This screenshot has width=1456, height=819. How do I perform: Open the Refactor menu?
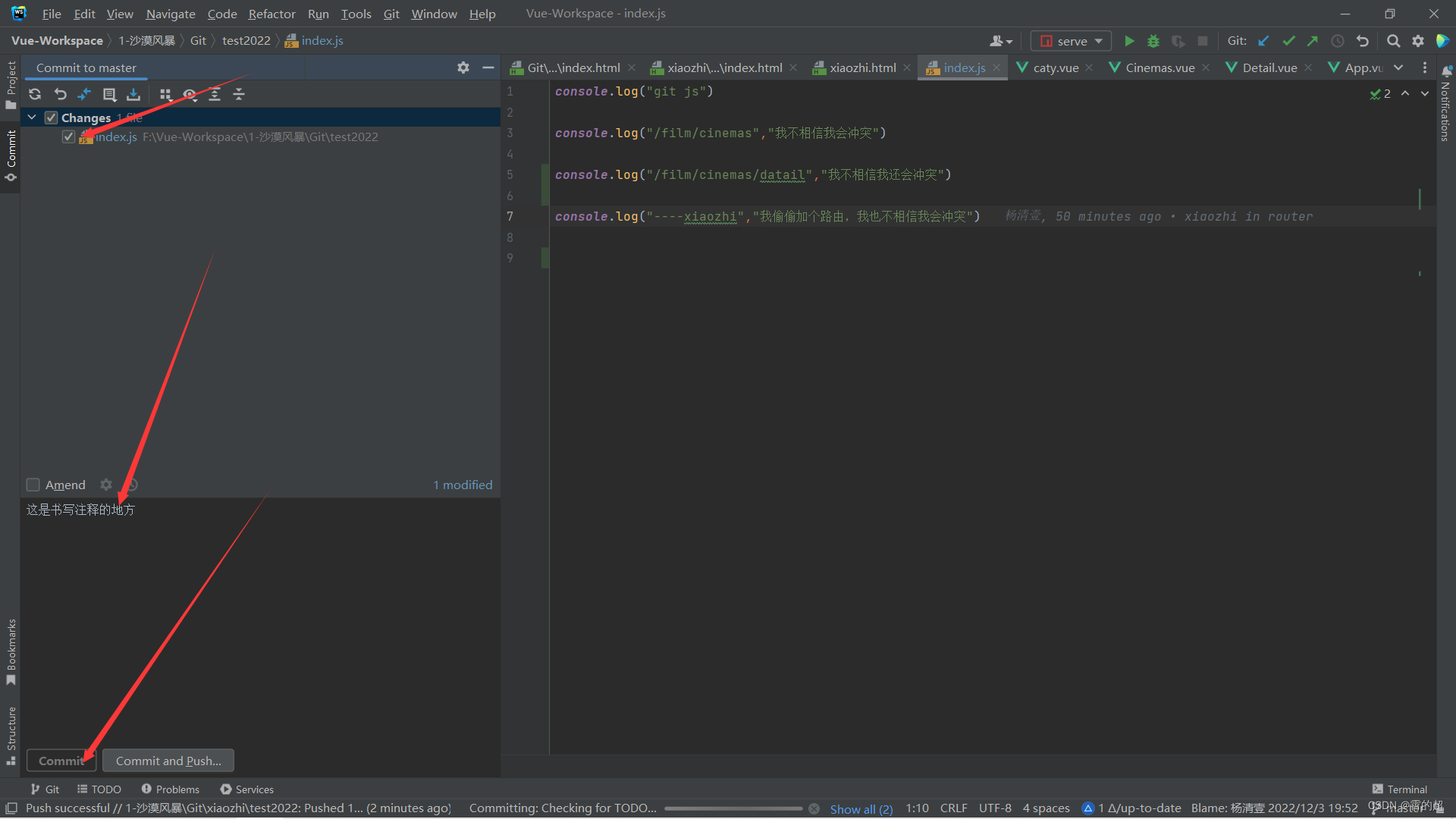pos(271,14)
